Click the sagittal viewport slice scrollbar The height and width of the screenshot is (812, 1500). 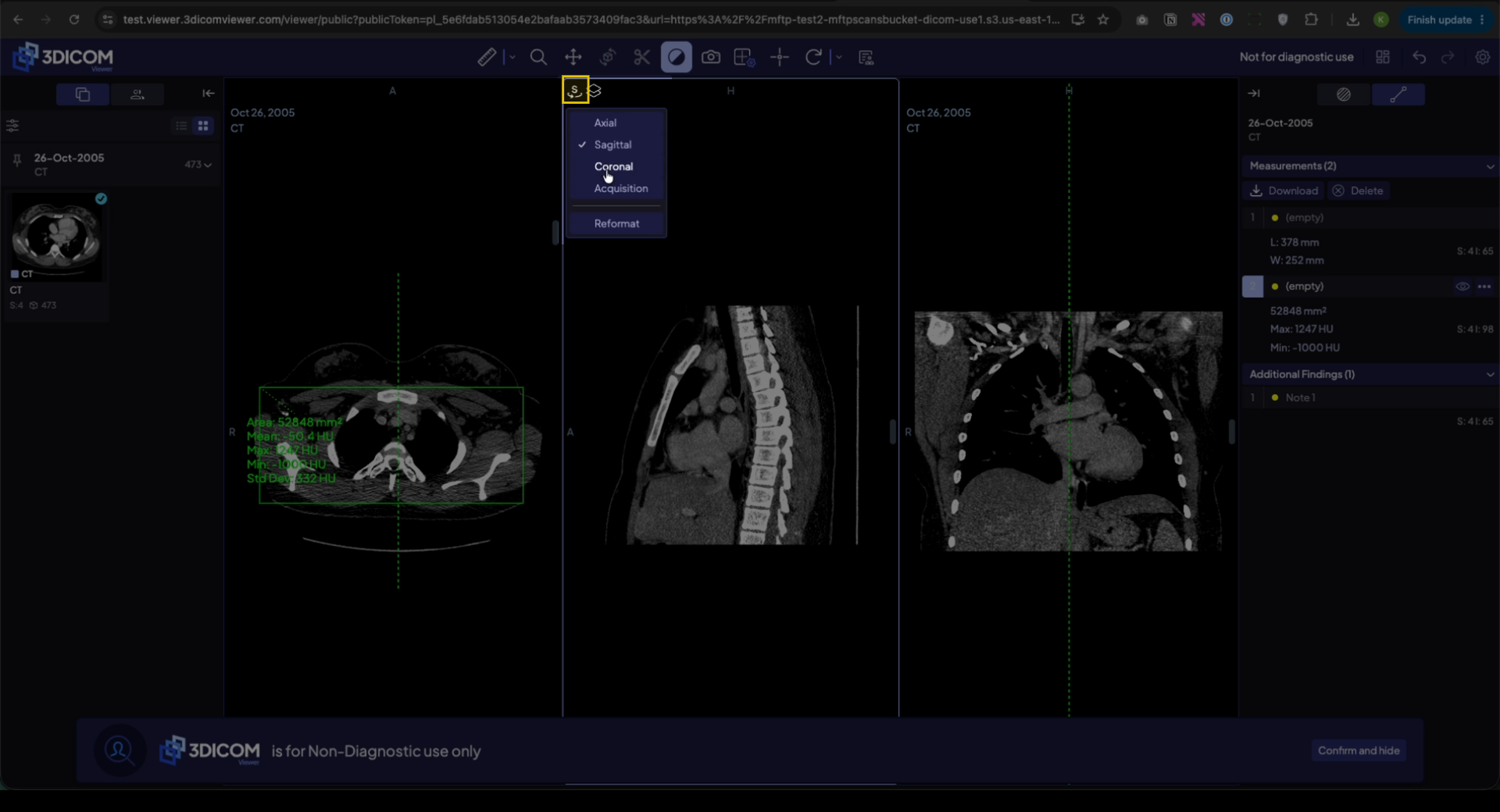click(892, 432)
